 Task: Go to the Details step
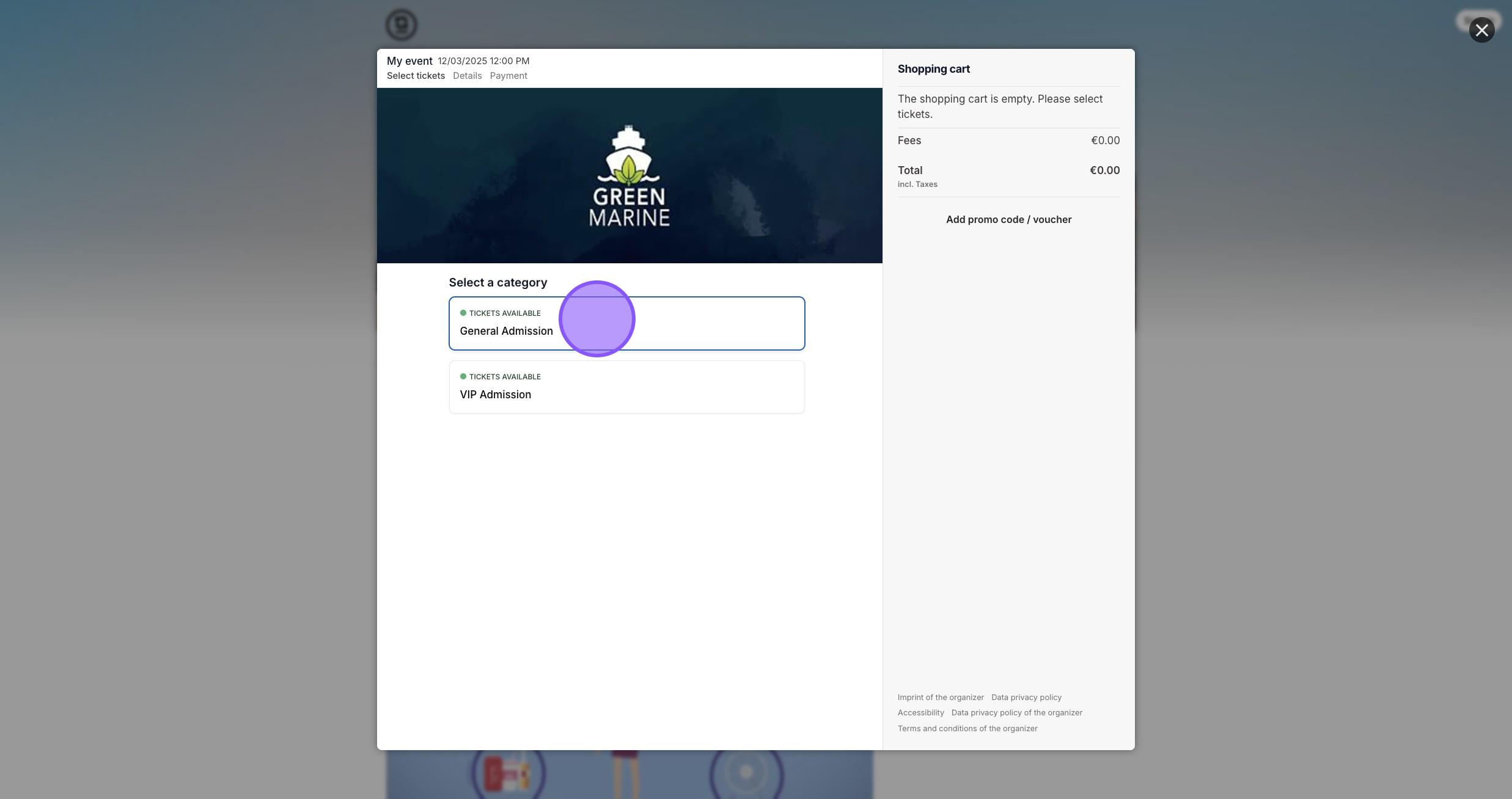click(x=467, y=76)
